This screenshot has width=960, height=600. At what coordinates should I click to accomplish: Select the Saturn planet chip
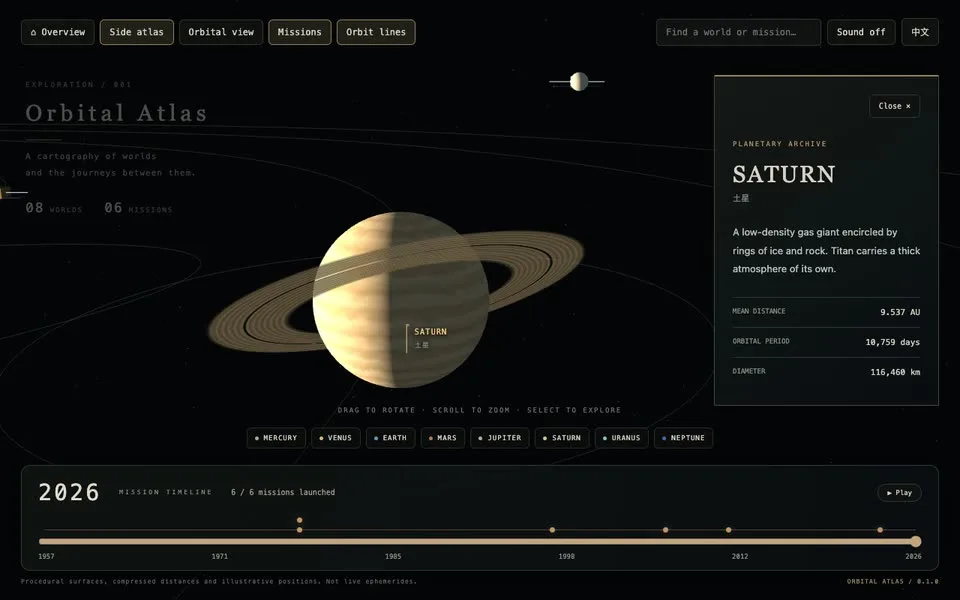pyautogui.click(x=562, y=438)
